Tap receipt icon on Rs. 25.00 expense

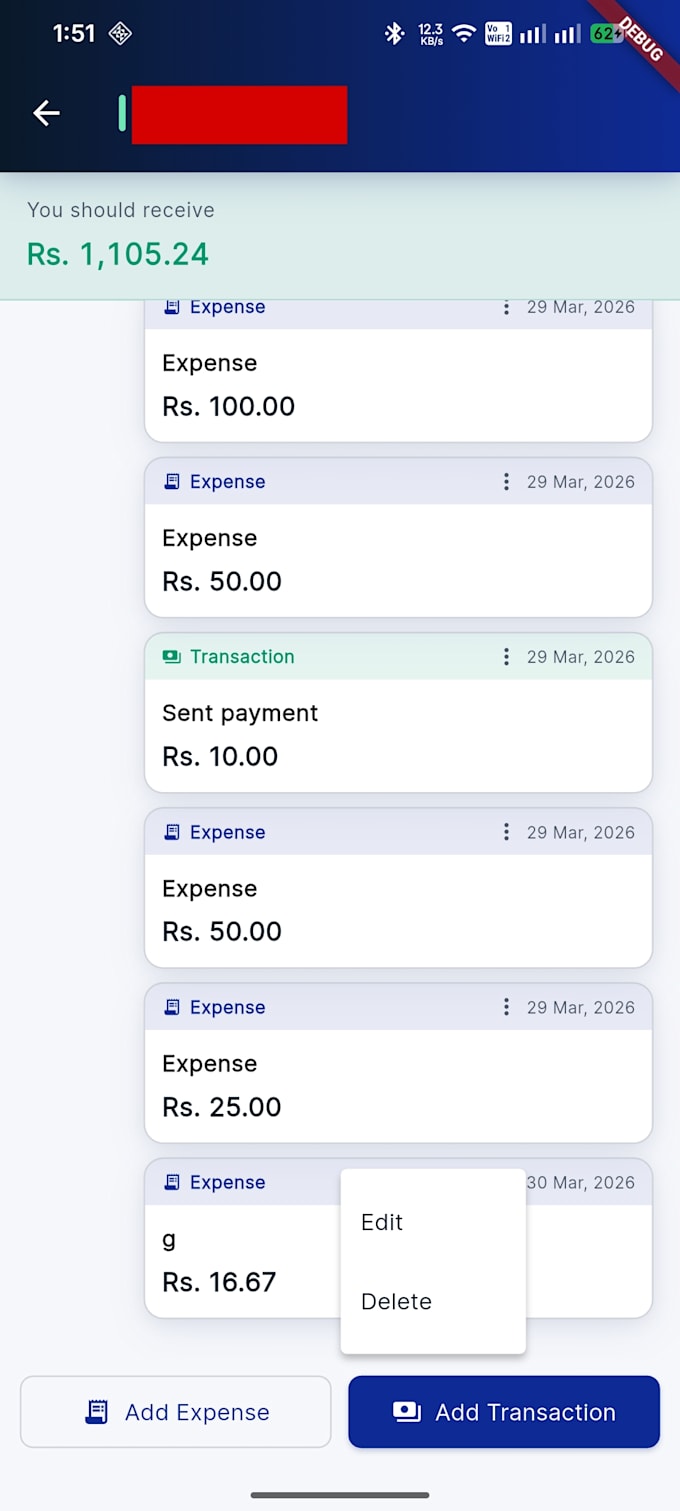[x=171, y=1007]
